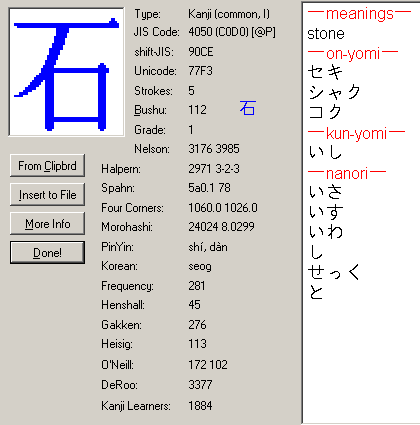
Task: Click the nanori reading せっく
Action: 334,272
